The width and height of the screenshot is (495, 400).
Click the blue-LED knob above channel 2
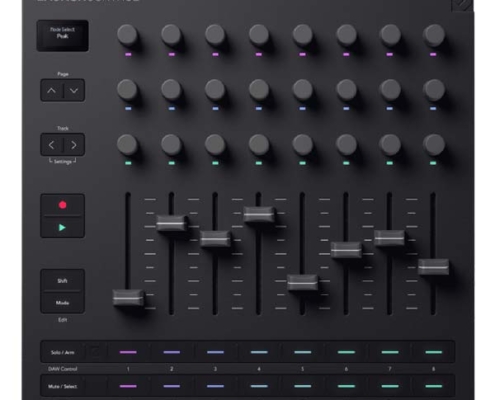pyautogui.click(x=171, y=89)
